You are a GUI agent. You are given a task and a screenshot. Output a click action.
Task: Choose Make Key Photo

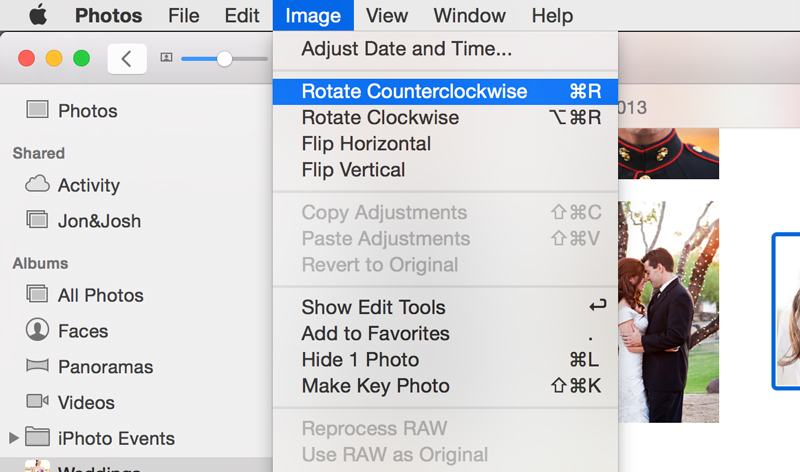[x=445, y=386]
